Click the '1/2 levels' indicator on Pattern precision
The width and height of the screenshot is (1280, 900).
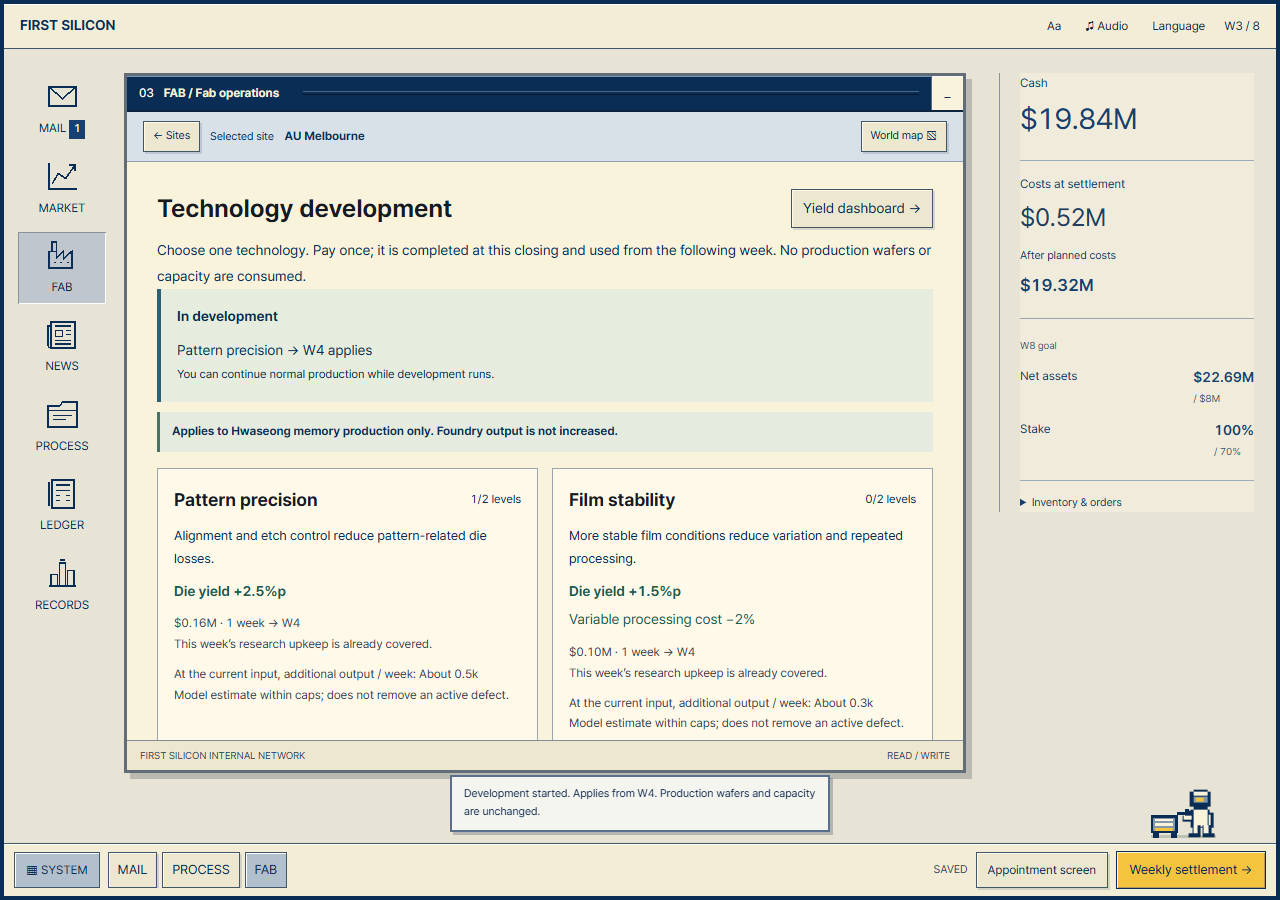pyautogui.click(x=496, y=499)
